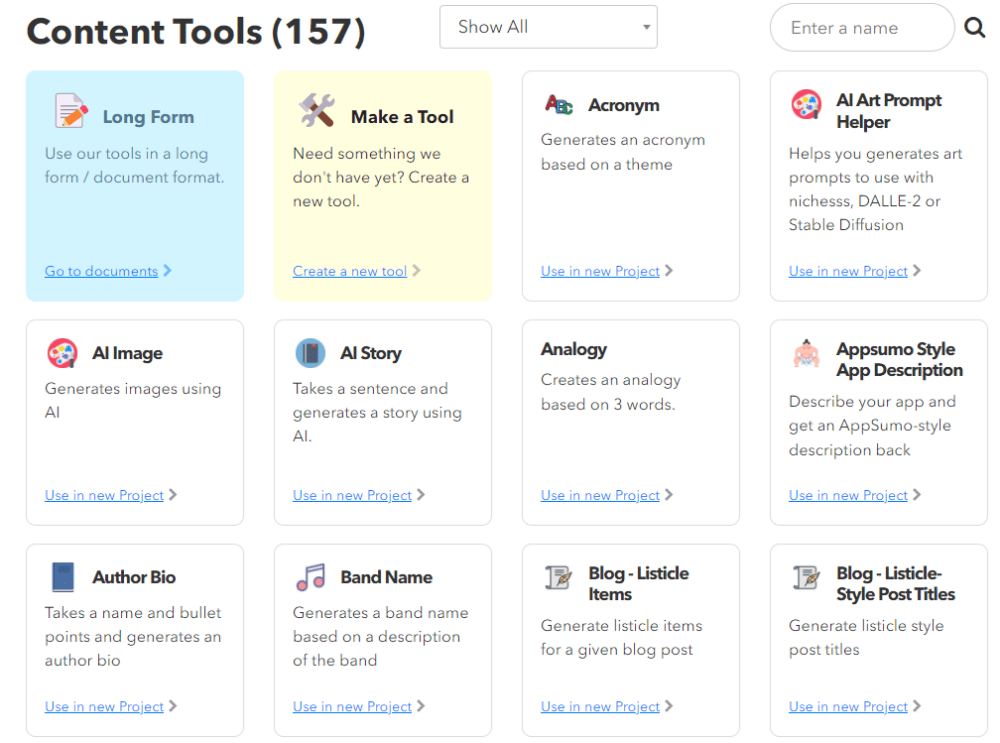
Task: Use Analogy in a new Project
Action: 600,495
